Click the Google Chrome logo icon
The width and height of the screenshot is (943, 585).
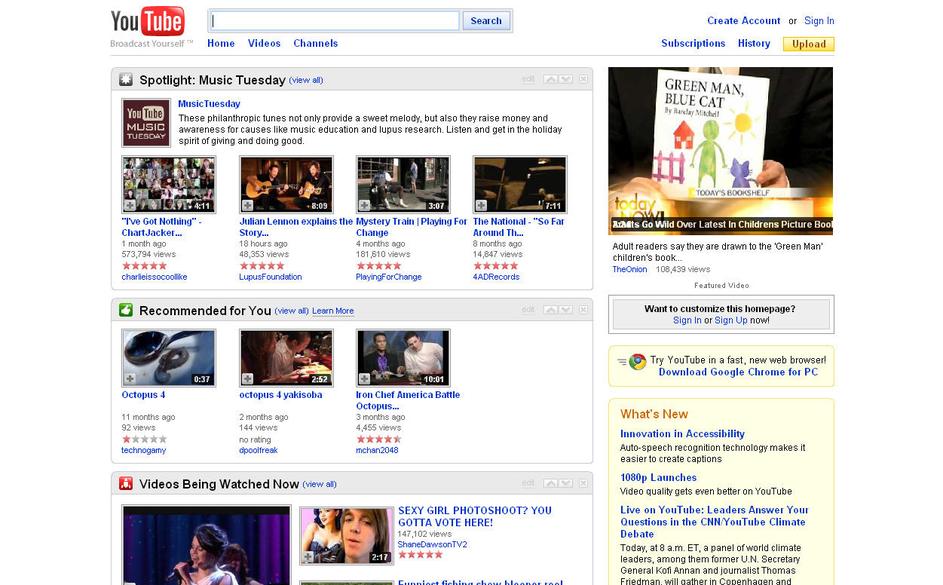pyautogui.click(x=637, y=362)
